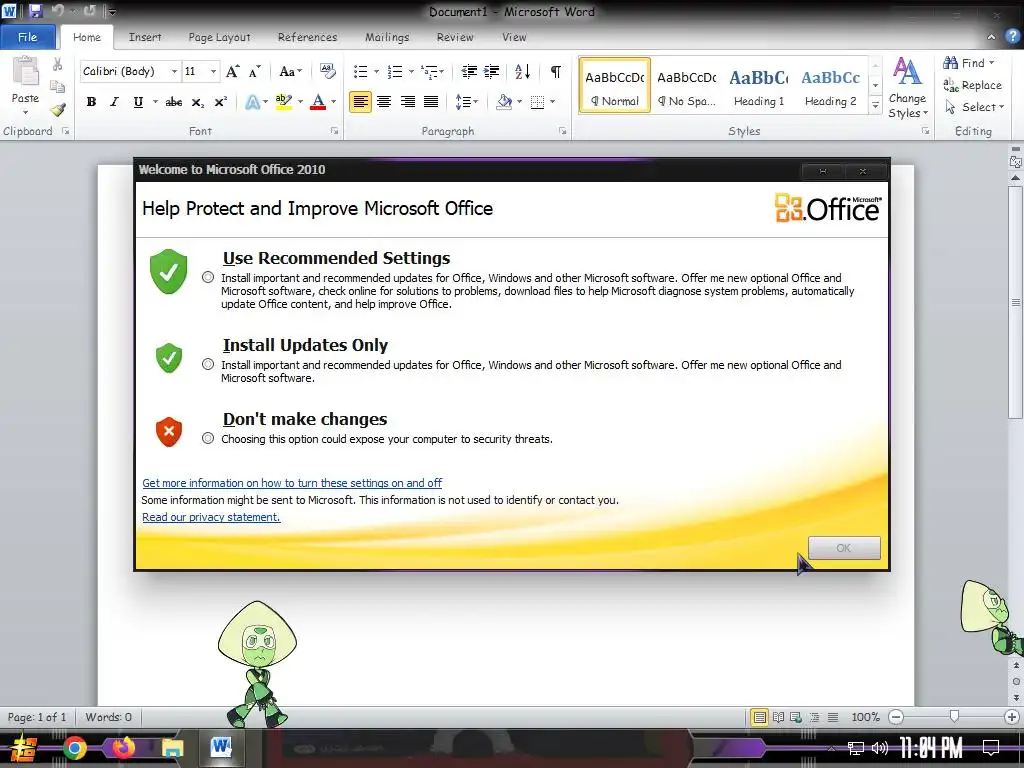Switch to the Page Layout tab
This screenshot has width=1024, height=768.
pyautogui.click(x=219, y=37)
